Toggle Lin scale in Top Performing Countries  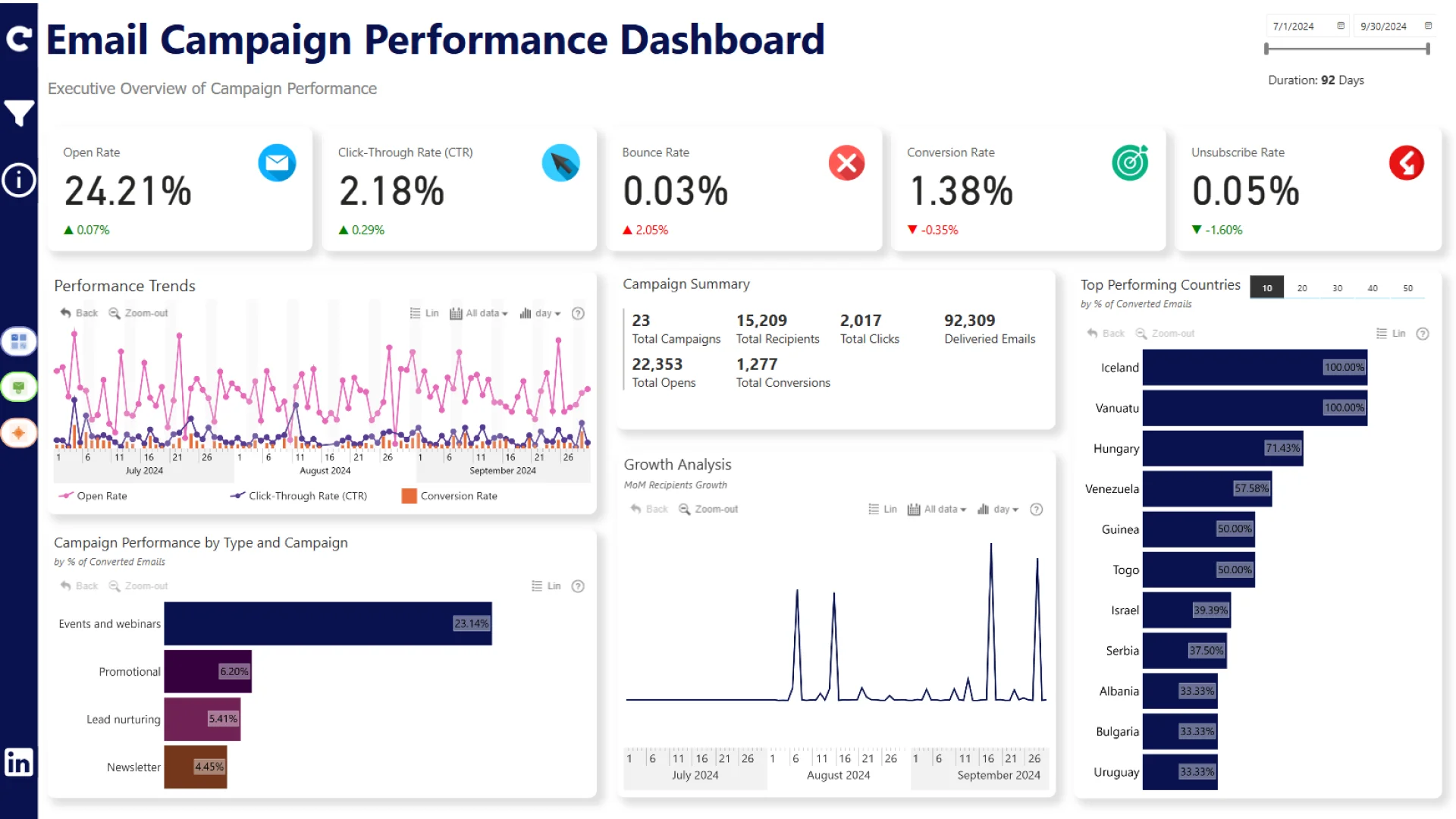coord(1392,334)
